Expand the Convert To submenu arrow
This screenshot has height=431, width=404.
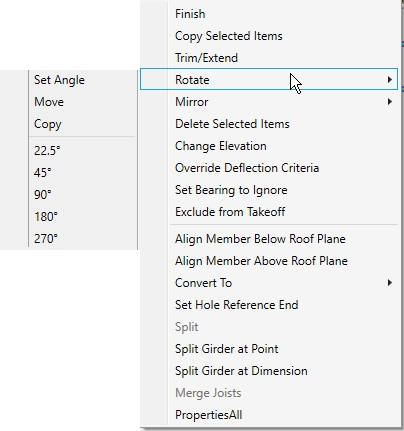point(389,283)
